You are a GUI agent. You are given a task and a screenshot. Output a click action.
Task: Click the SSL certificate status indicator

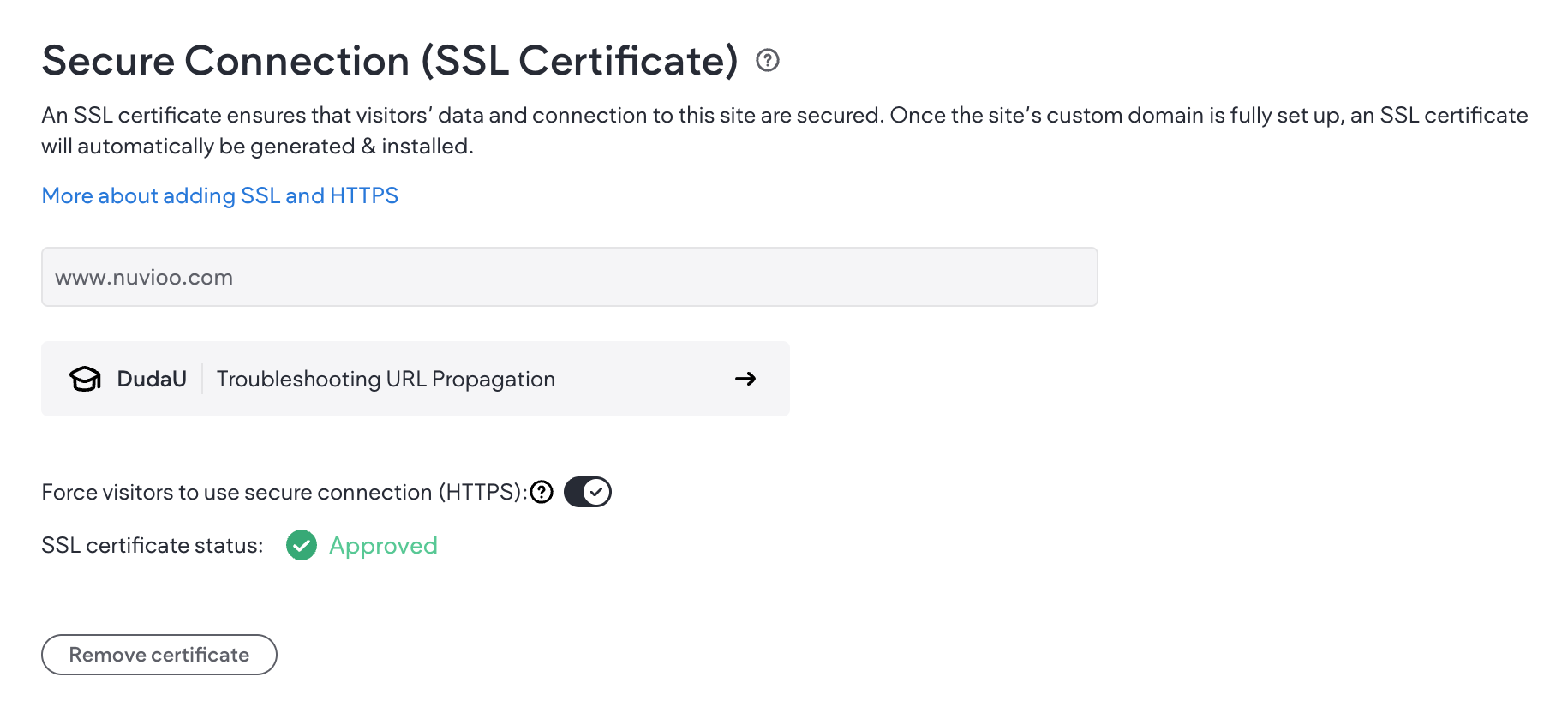(302, 545)
